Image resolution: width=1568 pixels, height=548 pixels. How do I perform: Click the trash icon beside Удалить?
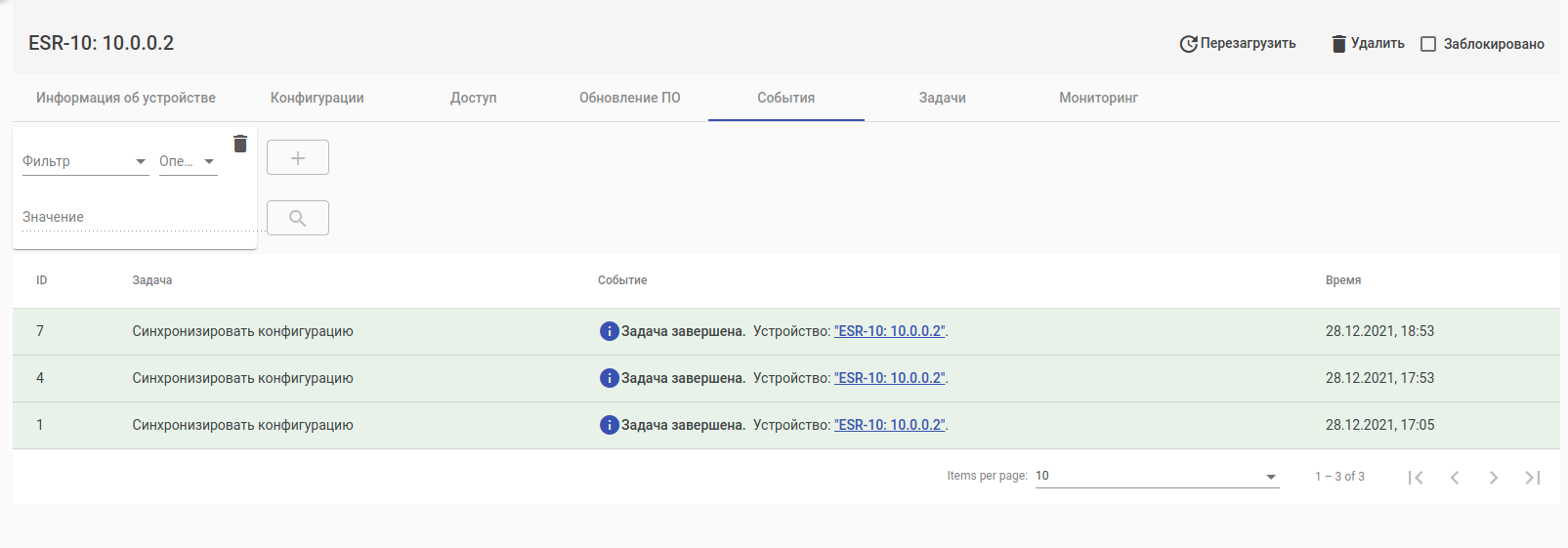1338,44
